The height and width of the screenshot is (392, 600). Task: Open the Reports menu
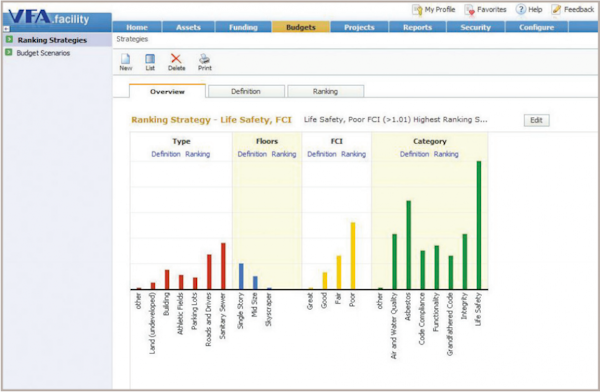(x=417, y=27)
